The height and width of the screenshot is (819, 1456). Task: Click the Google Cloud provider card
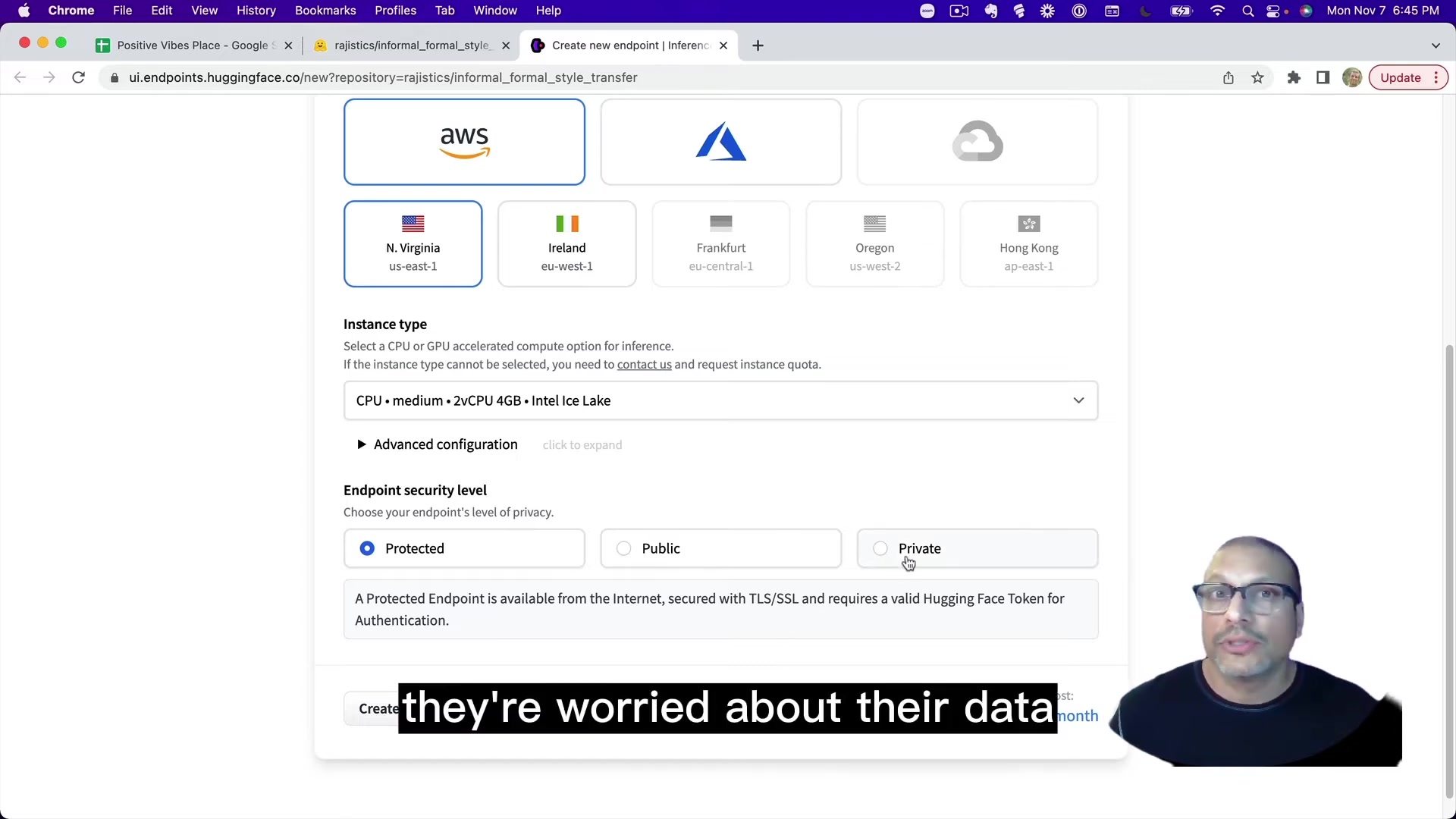coord(977,142)
